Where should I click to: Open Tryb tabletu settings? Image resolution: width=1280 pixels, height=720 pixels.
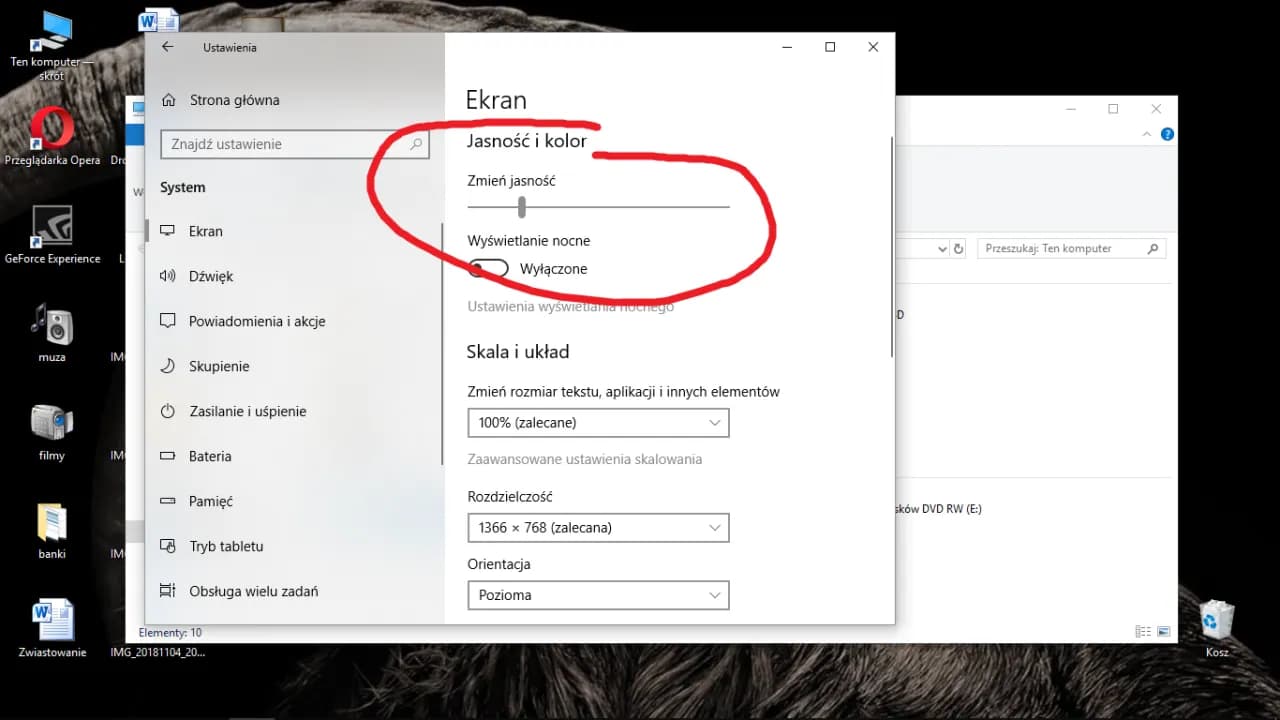point(226,546)
